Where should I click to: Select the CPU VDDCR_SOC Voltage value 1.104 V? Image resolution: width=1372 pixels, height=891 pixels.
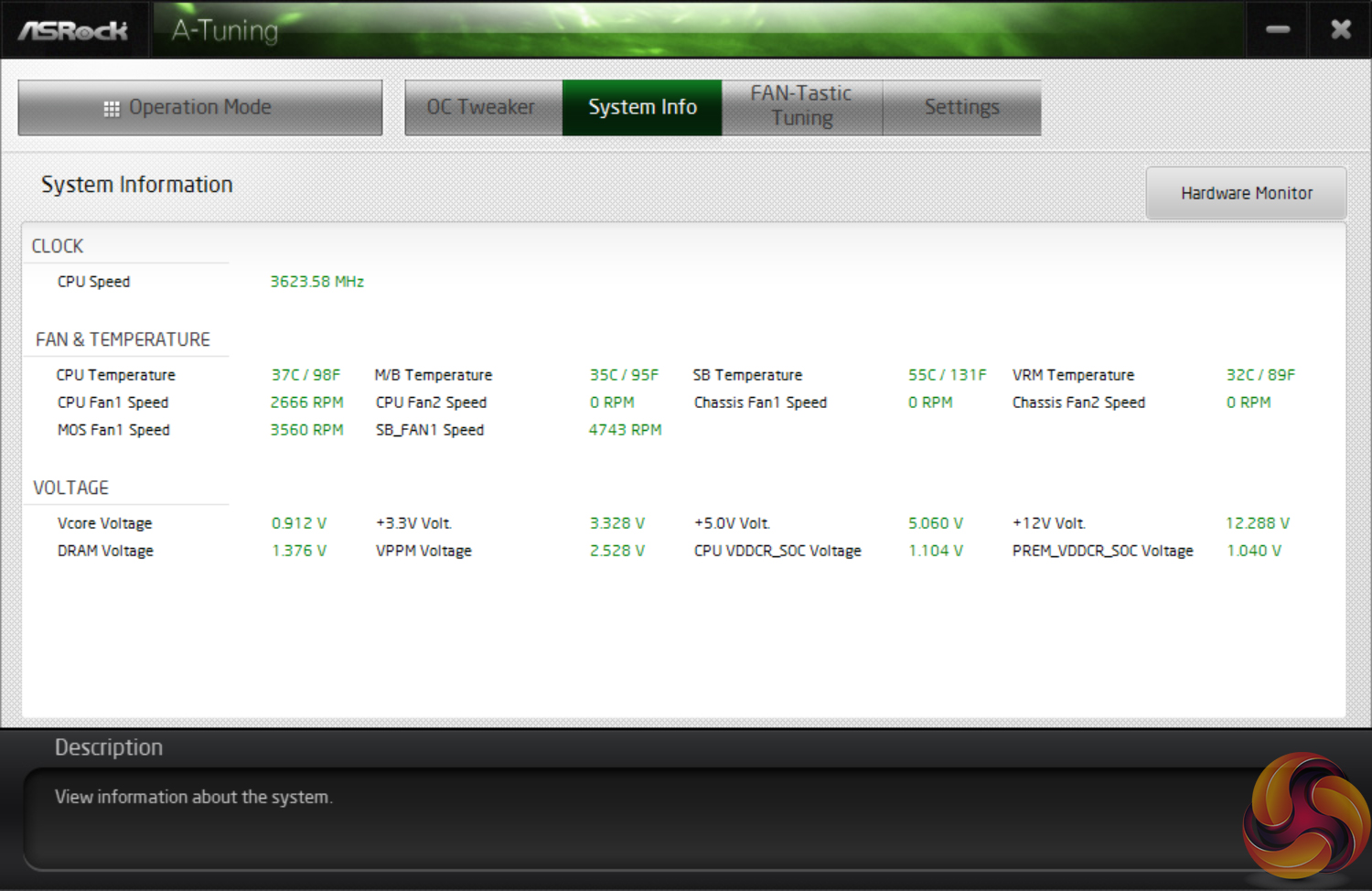pyautogui.click(x=936, y=551)
